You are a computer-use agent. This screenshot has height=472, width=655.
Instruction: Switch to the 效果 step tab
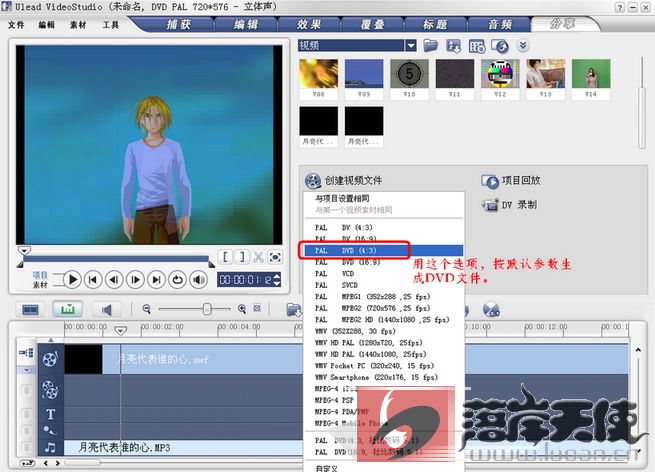[x=309, y=25]
